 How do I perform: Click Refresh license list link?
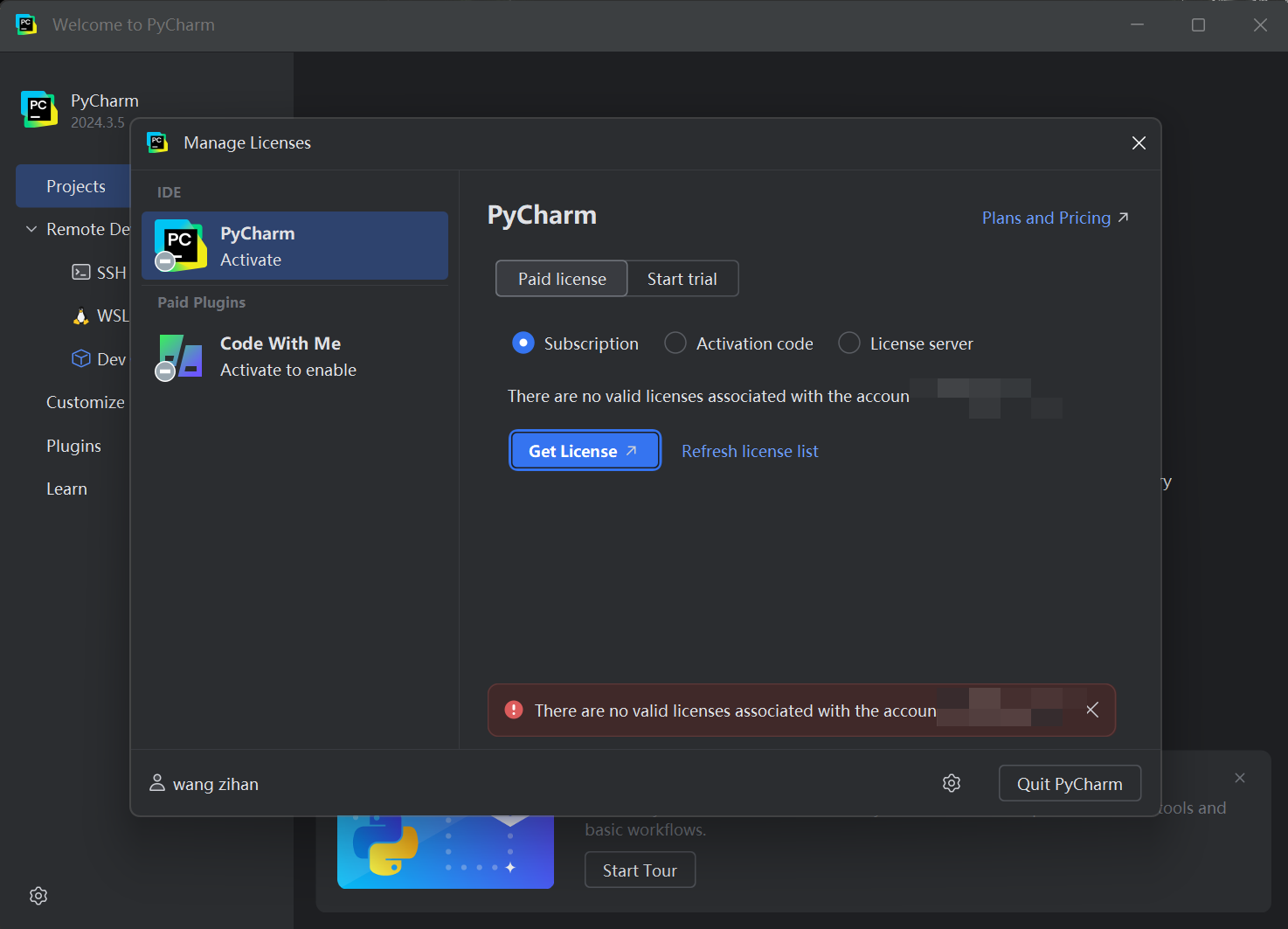coord(750,451)
